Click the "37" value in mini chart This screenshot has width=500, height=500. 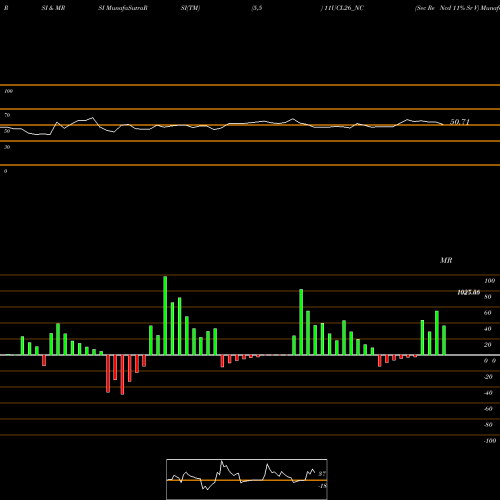tap(322, 474)
